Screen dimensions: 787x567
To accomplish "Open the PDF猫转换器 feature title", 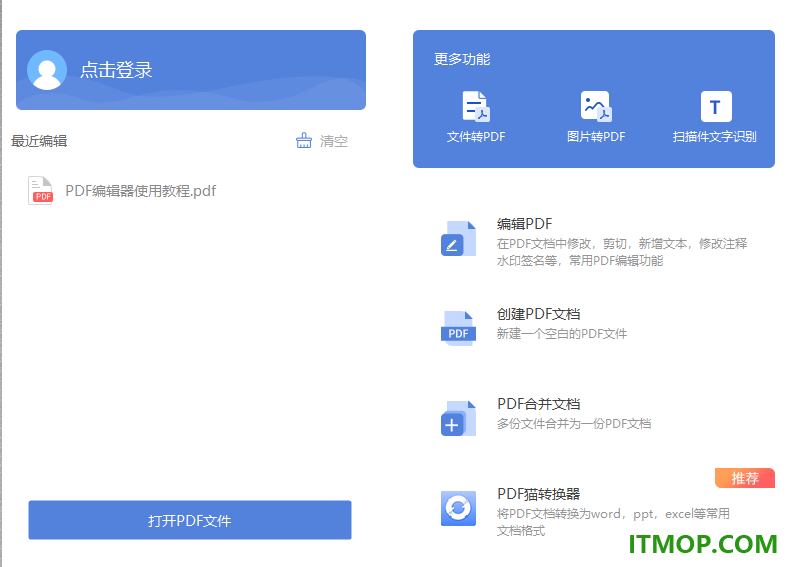I will click(539, 494).
